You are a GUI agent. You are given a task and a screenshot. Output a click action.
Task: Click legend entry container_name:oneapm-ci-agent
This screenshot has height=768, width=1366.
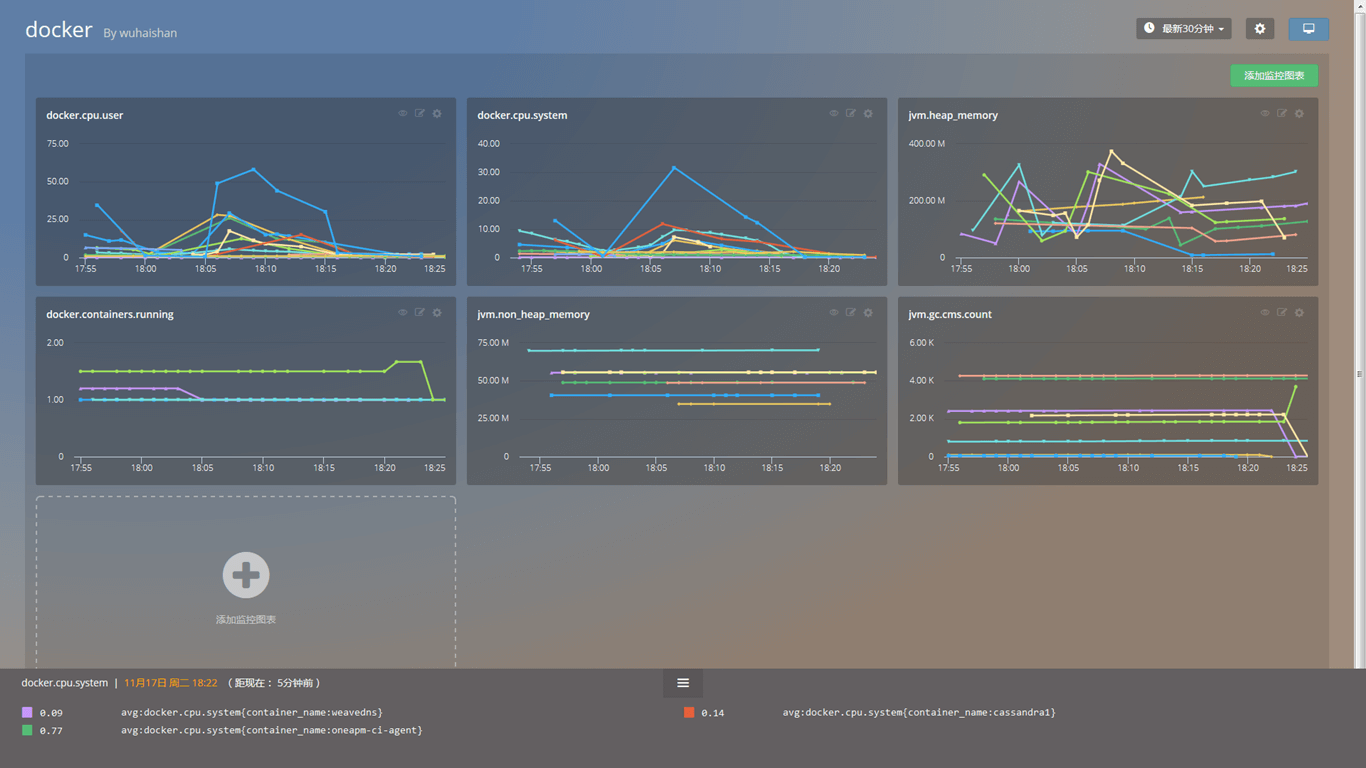point(272,731)
